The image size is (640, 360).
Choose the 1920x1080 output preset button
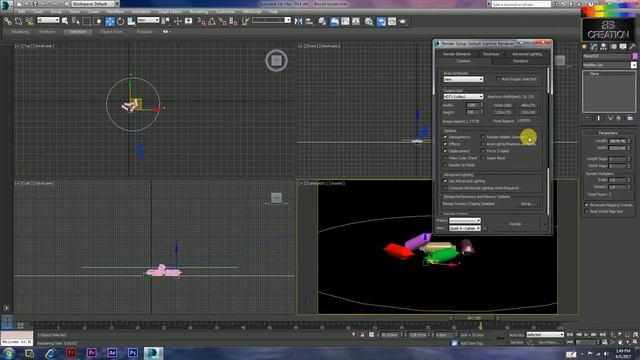[x=502, y=105]
